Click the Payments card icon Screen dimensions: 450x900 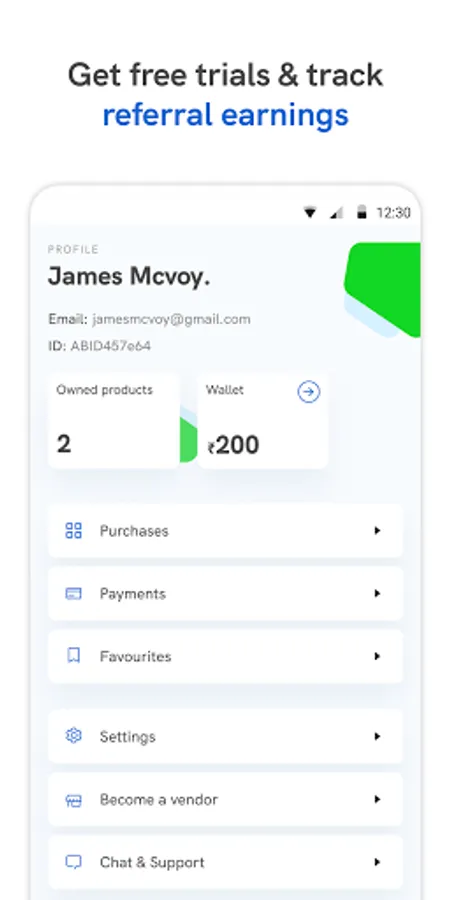(73, 593)
